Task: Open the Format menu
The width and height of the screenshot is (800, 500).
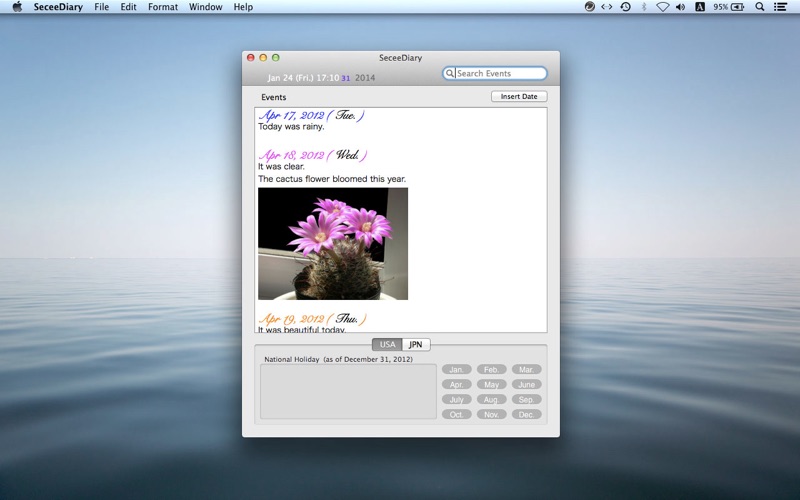Action: (x=163, y=7)
